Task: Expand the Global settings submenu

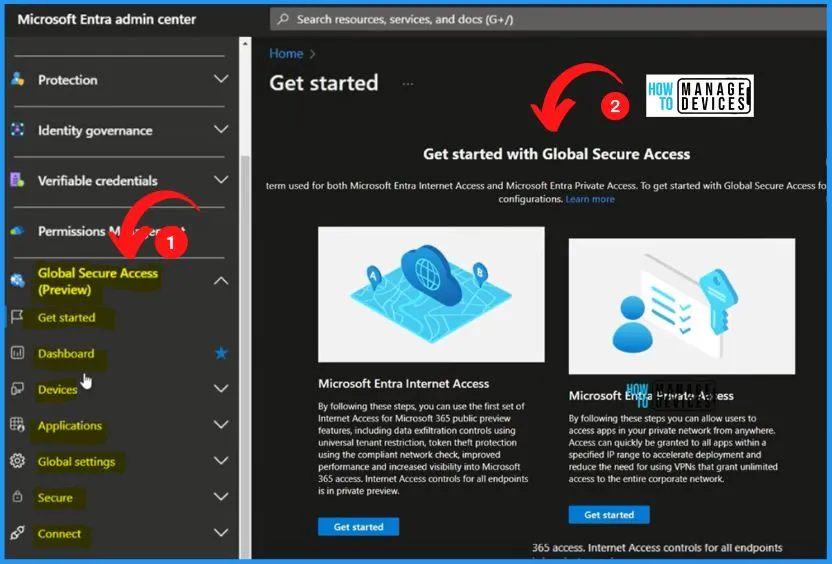Action: coord(221,461)
